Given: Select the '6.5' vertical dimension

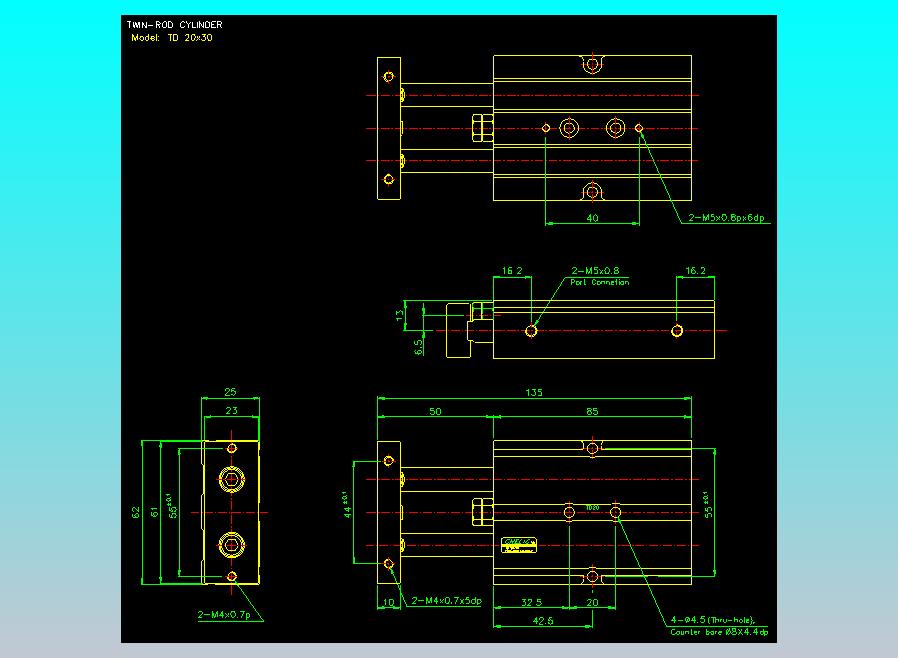Looking at the screenshot, I should (418, 346).
